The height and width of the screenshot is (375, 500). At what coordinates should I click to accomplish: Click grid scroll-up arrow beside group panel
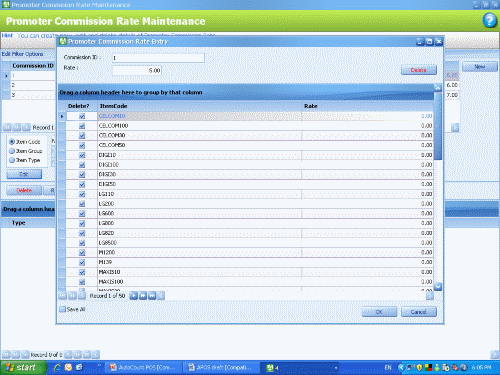click(x=438, y=88)
